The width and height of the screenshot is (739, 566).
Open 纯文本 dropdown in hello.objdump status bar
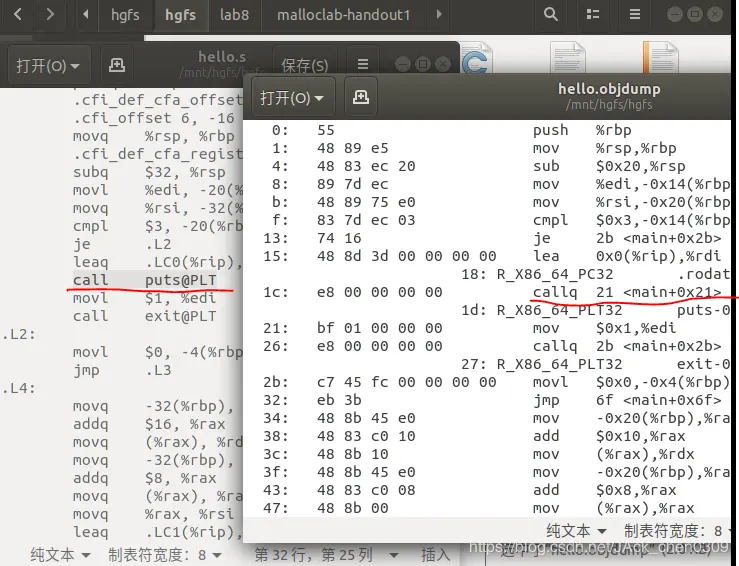click(x=576, y=531)
